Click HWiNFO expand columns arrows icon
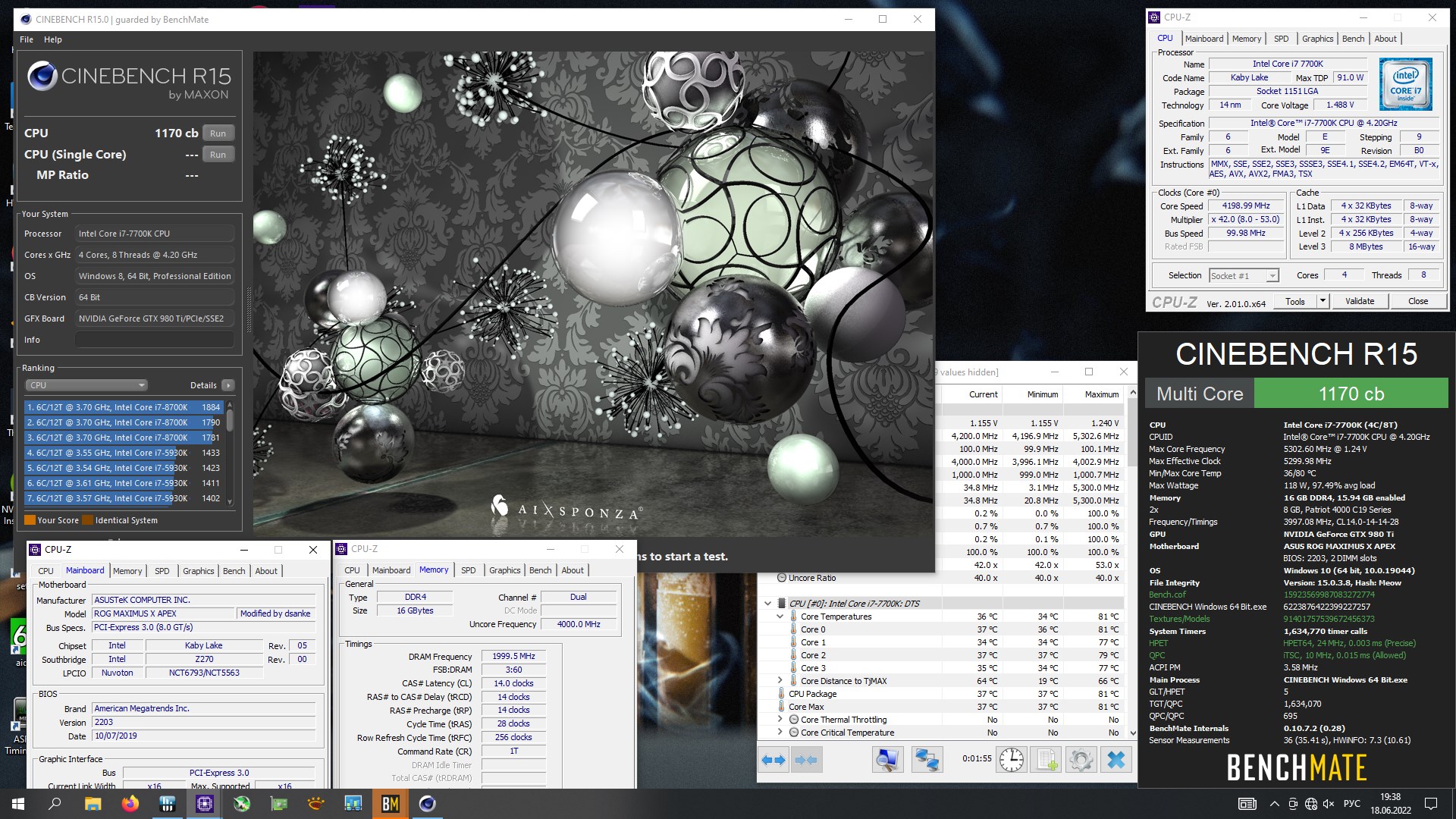 pyautogui.click(x=773, y=759)
